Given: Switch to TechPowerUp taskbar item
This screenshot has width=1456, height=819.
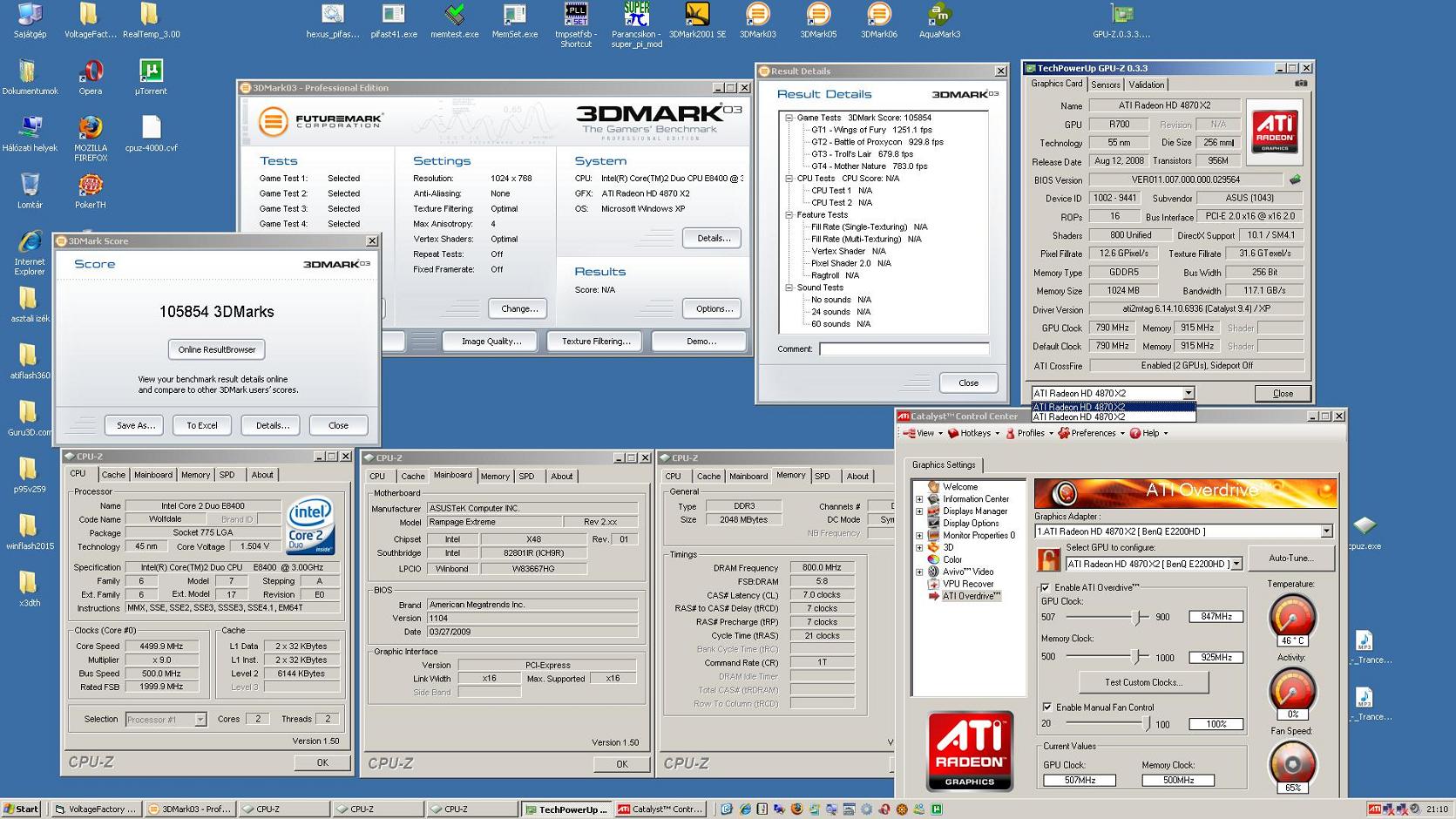Looking at the screenshot, I should point(566,809).
